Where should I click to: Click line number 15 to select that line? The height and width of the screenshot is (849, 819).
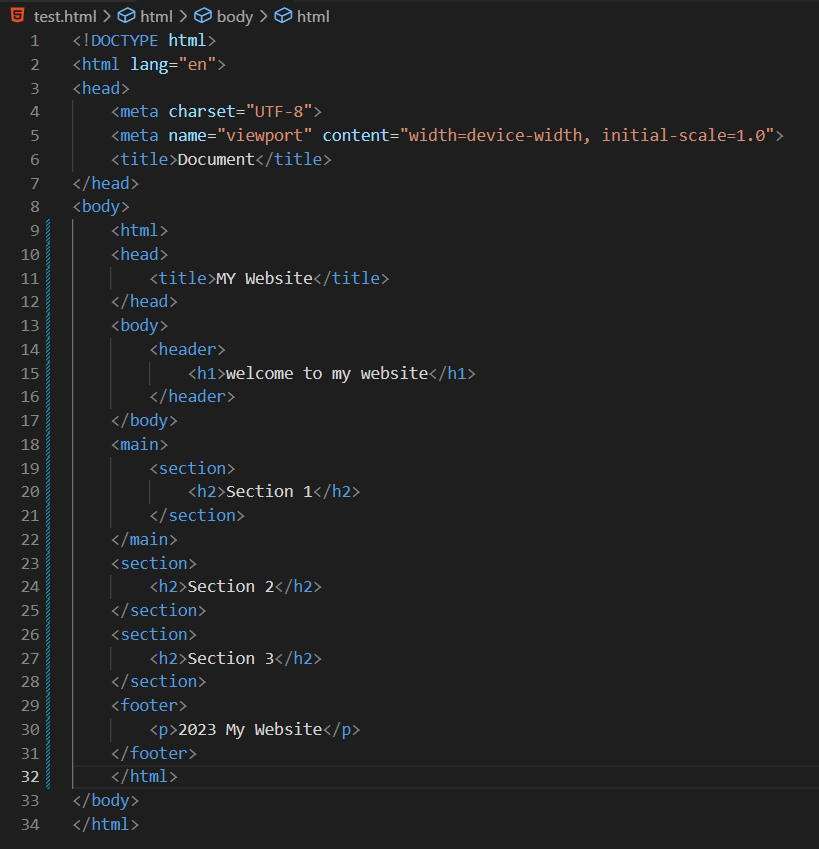tap(30, 372)
